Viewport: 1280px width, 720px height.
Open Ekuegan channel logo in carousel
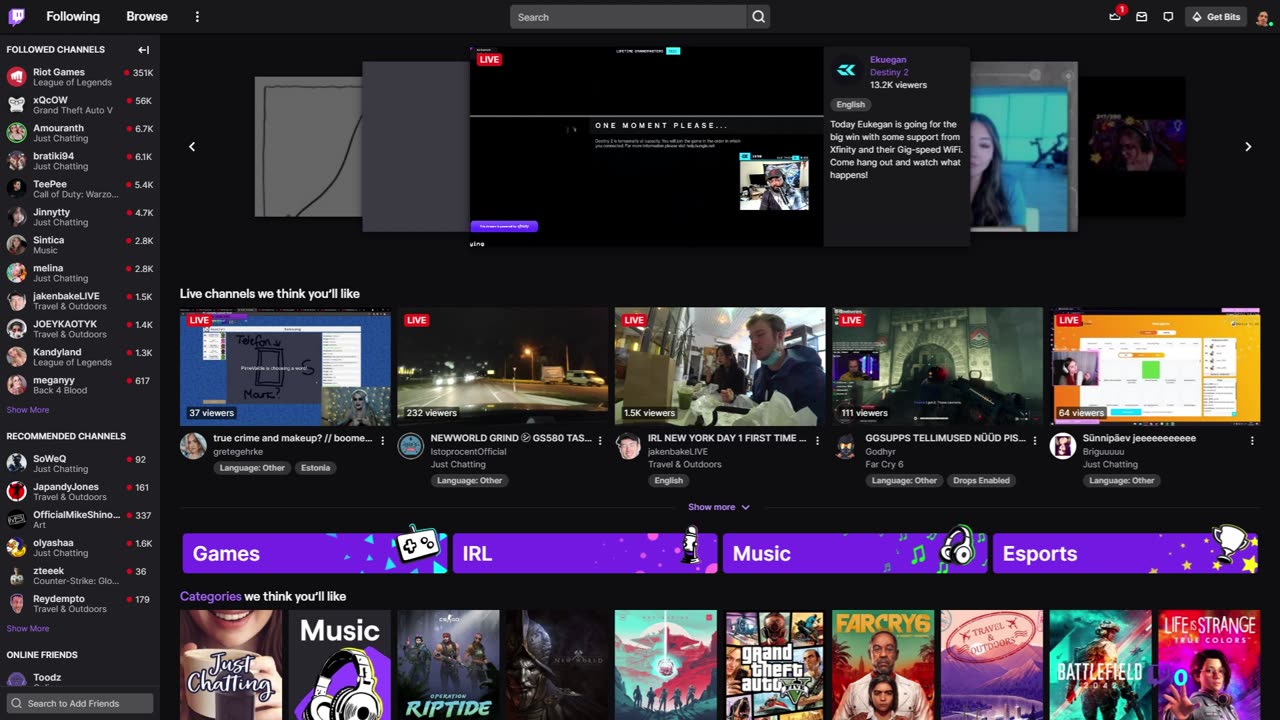pos(846,70)
